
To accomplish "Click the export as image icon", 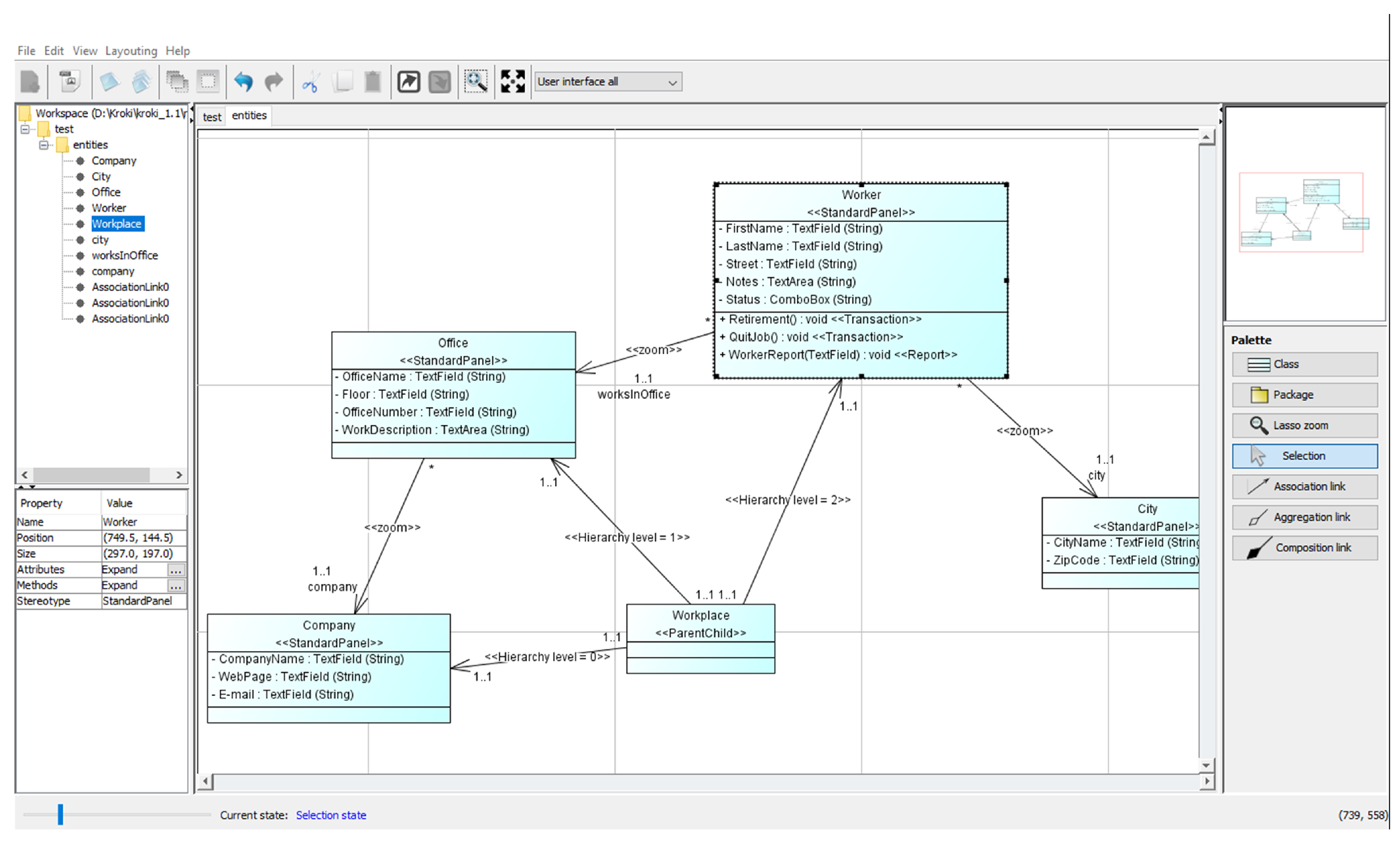I will [x=70, y=82].
